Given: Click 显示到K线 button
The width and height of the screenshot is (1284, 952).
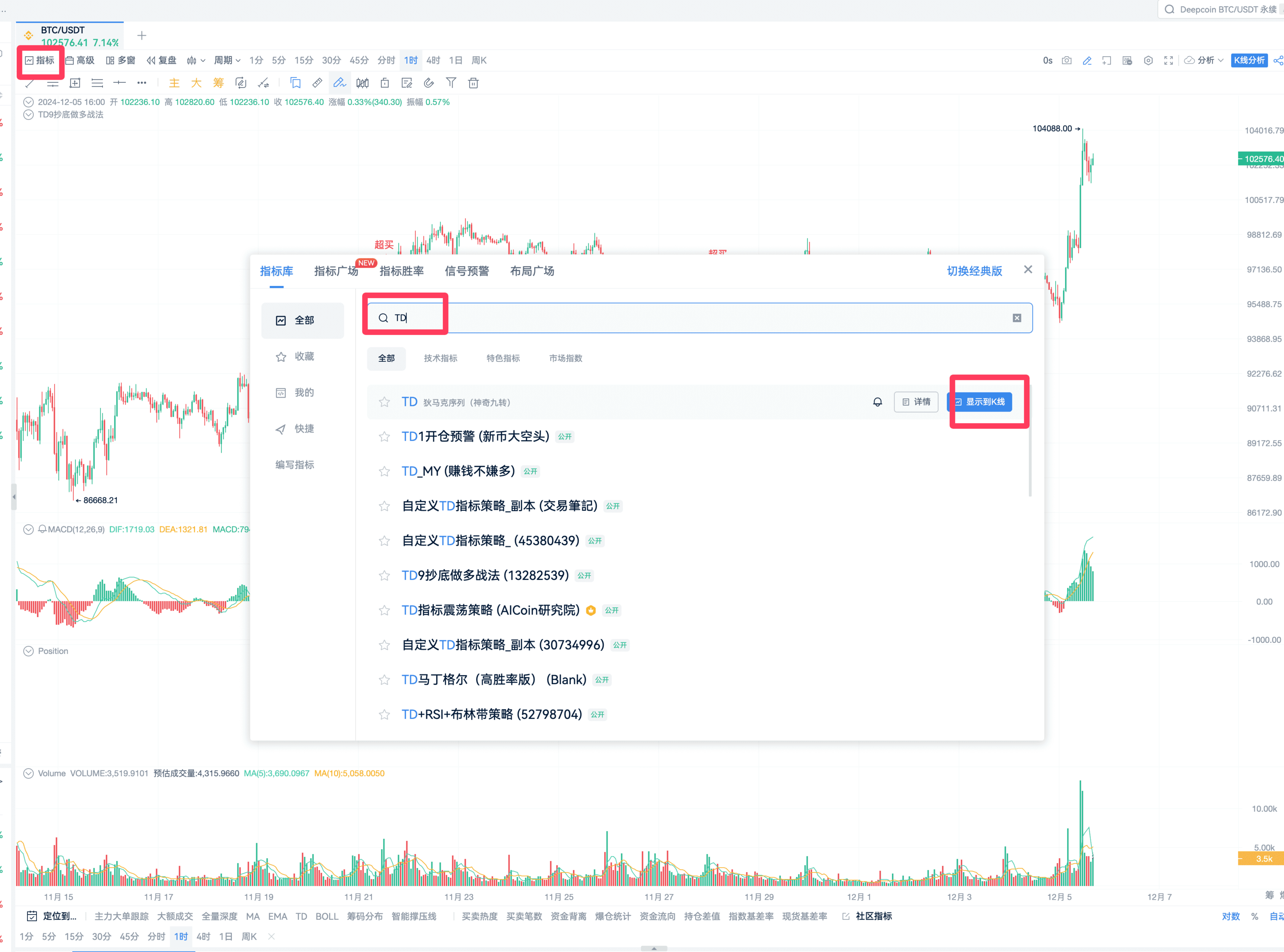Looking at the screenshot, I should coord(980,402).
